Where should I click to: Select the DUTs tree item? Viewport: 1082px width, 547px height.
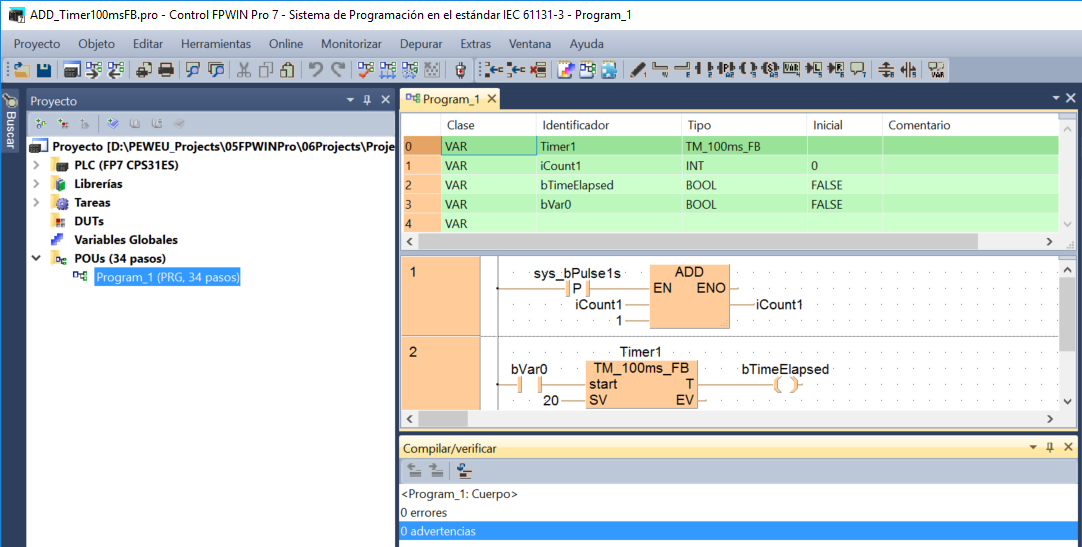click(89, 221)
